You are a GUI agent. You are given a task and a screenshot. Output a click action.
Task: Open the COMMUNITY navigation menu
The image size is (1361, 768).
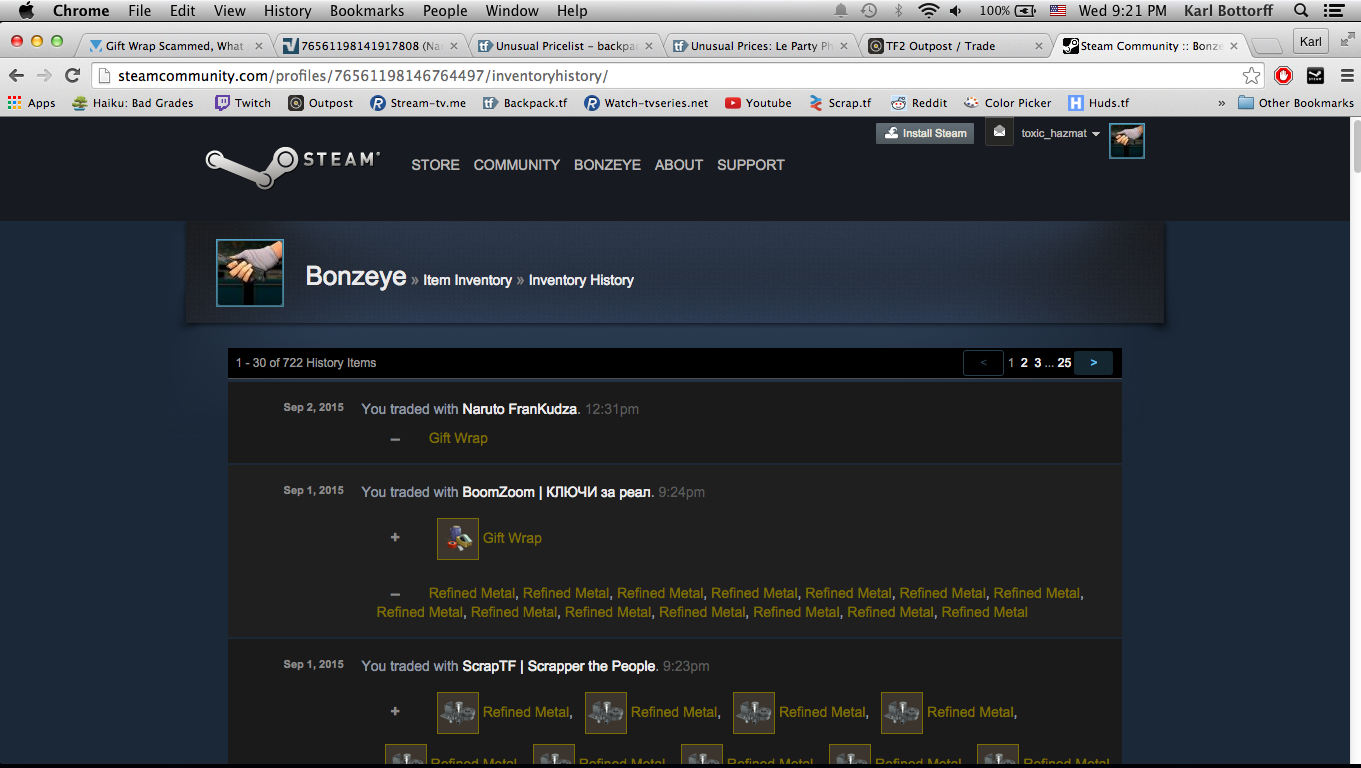coord(516,165)
